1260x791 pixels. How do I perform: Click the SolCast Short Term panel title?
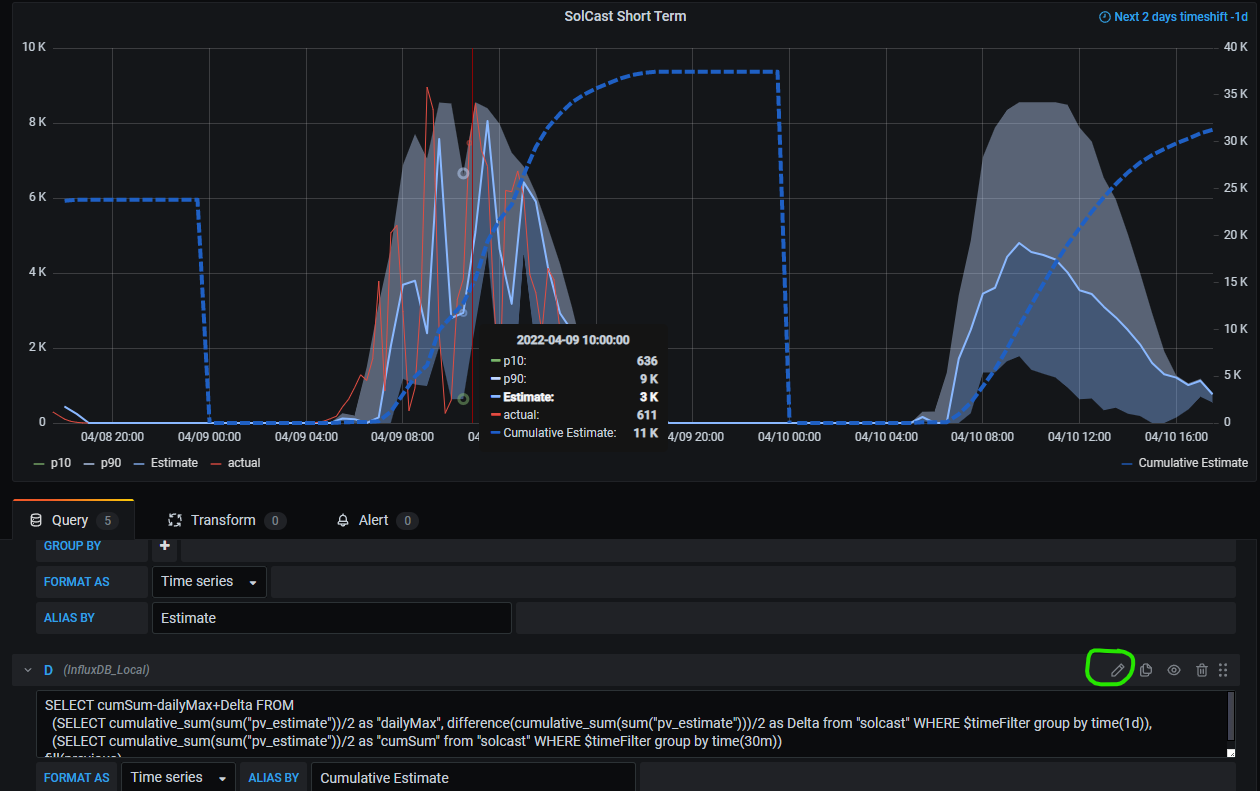(625, 16)
